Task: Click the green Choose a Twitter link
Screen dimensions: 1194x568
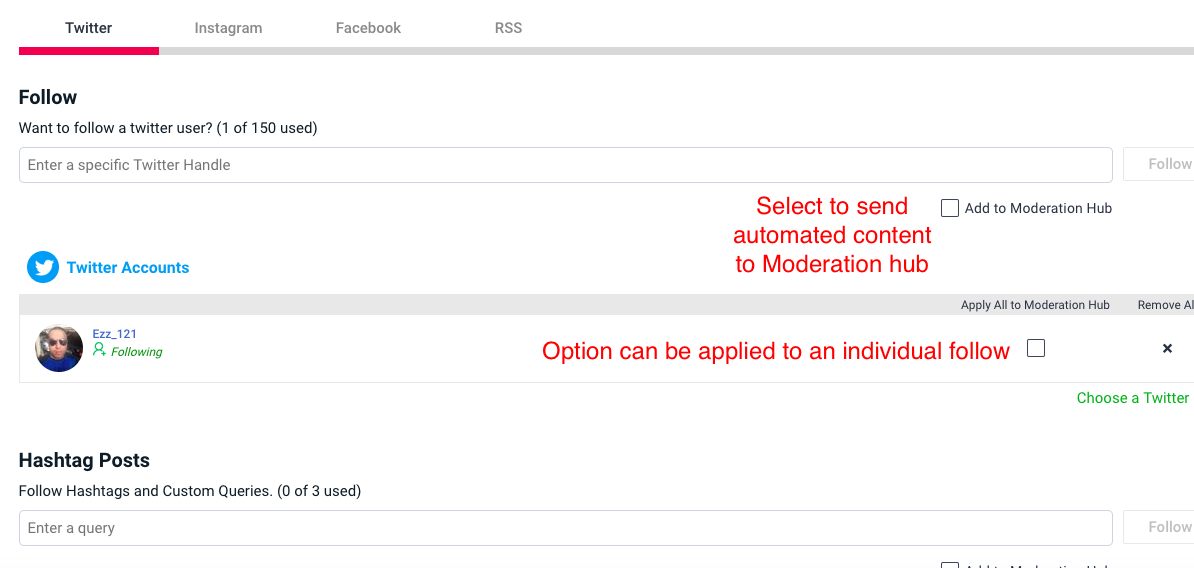Action: (1135, 397)
